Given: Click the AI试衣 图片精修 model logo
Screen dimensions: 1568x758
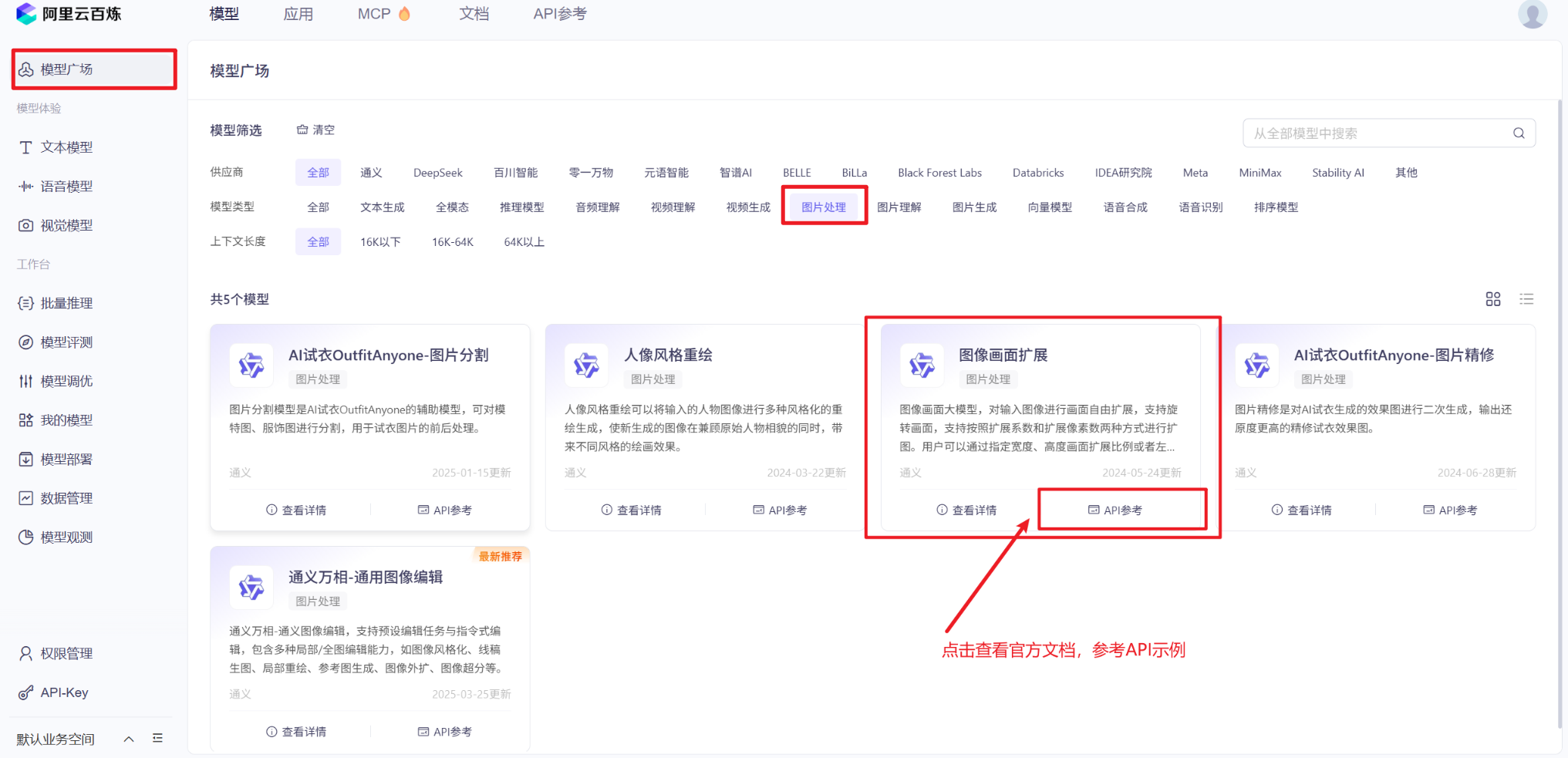Looking at the screenshot, I should click(1257, 365).
